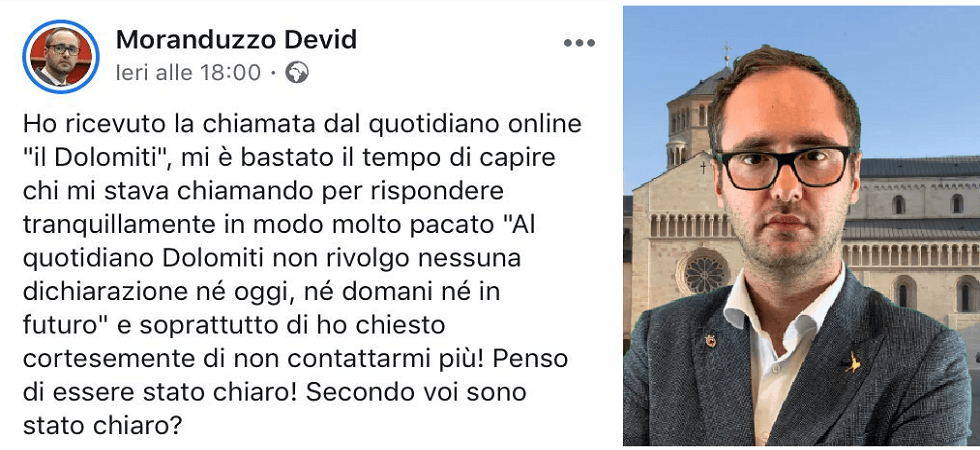Click the rose window on the cathedral

703,272
